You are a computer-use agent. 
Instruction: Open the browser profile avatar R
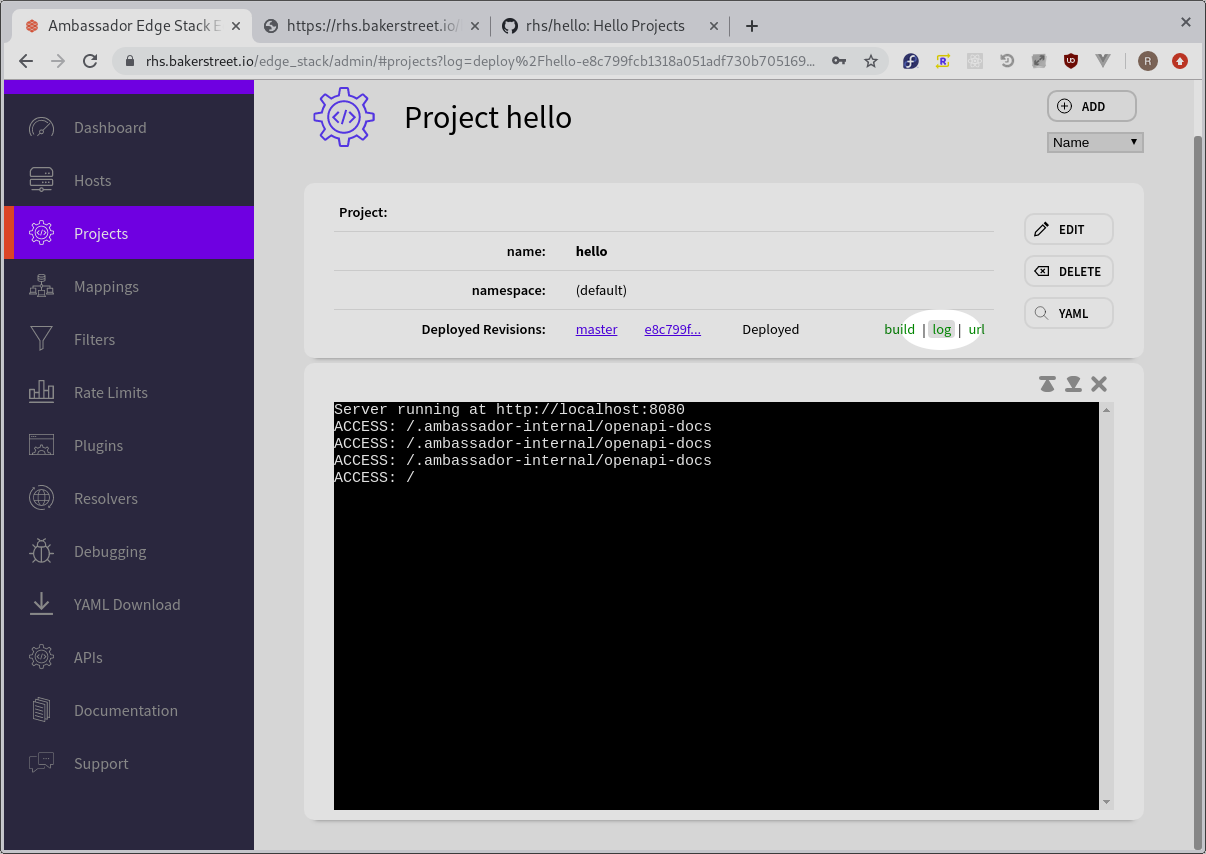(x=1148, y=61)
